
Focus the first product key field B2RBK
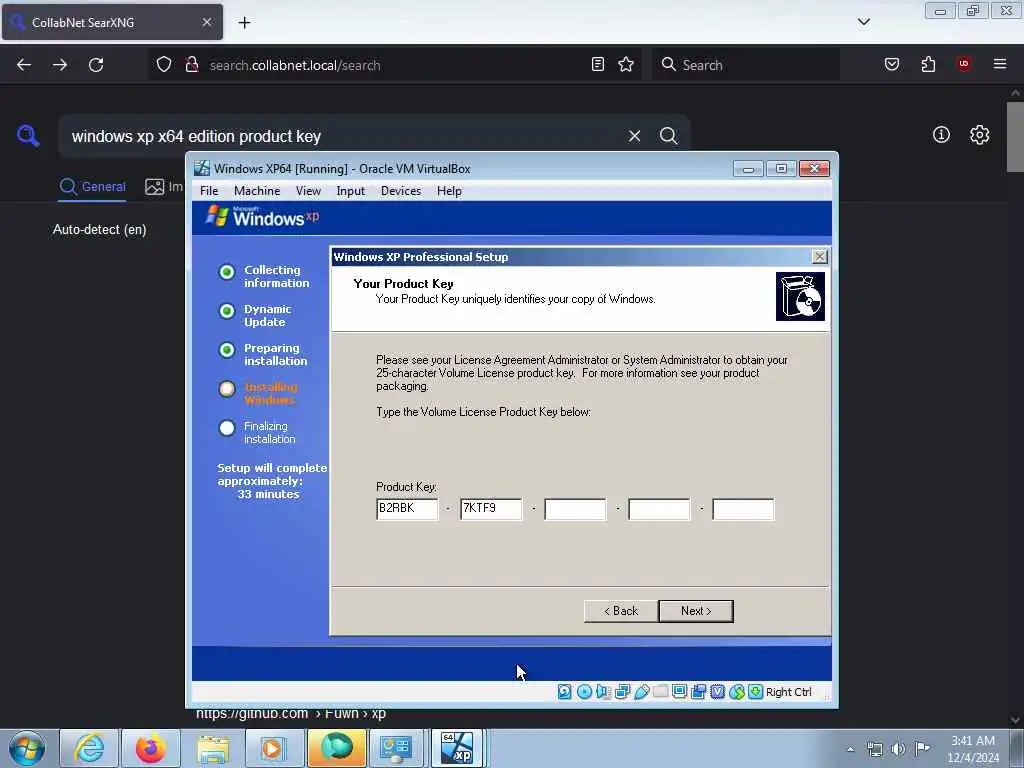click(x=407, y=509)
